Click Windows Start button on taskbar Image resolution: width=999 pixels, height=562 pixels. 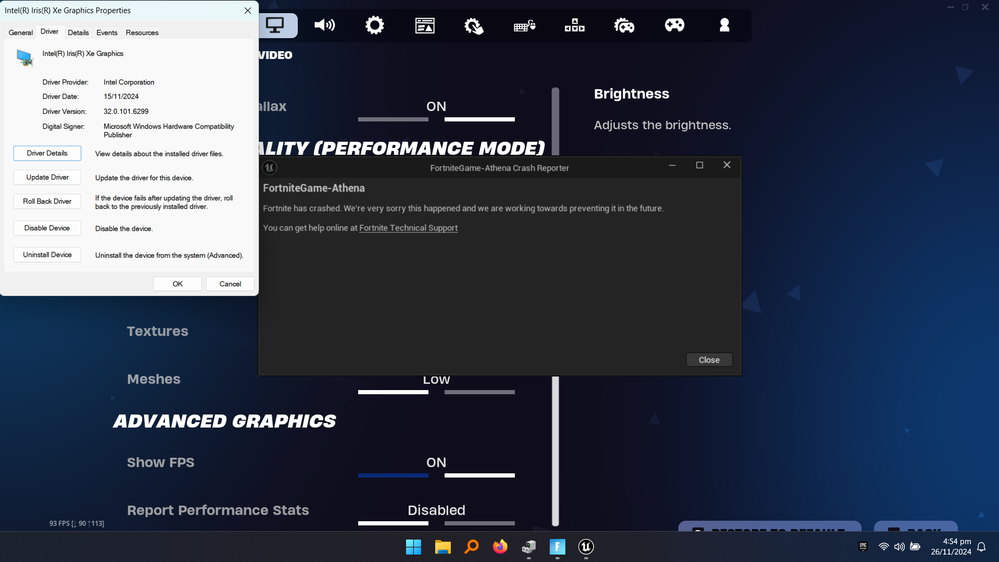pos(413,547)
